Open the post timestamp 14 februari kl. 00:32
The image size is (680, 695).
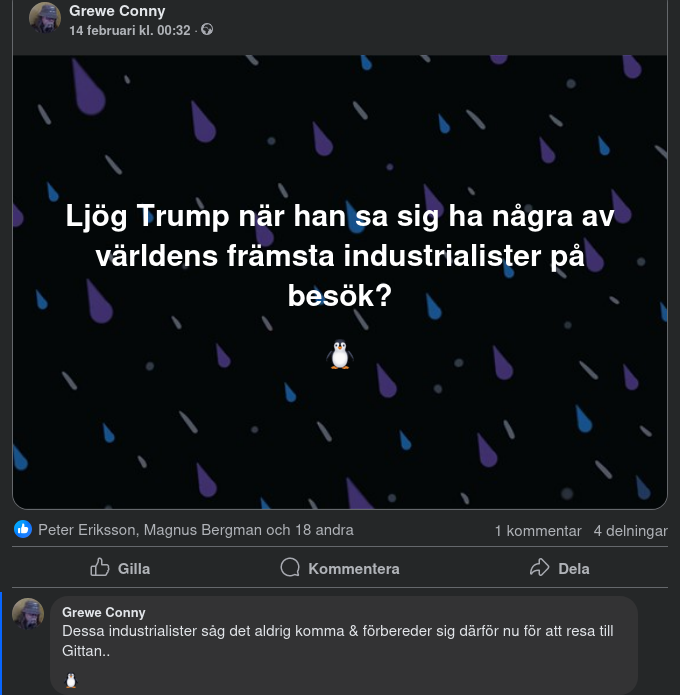129,30
